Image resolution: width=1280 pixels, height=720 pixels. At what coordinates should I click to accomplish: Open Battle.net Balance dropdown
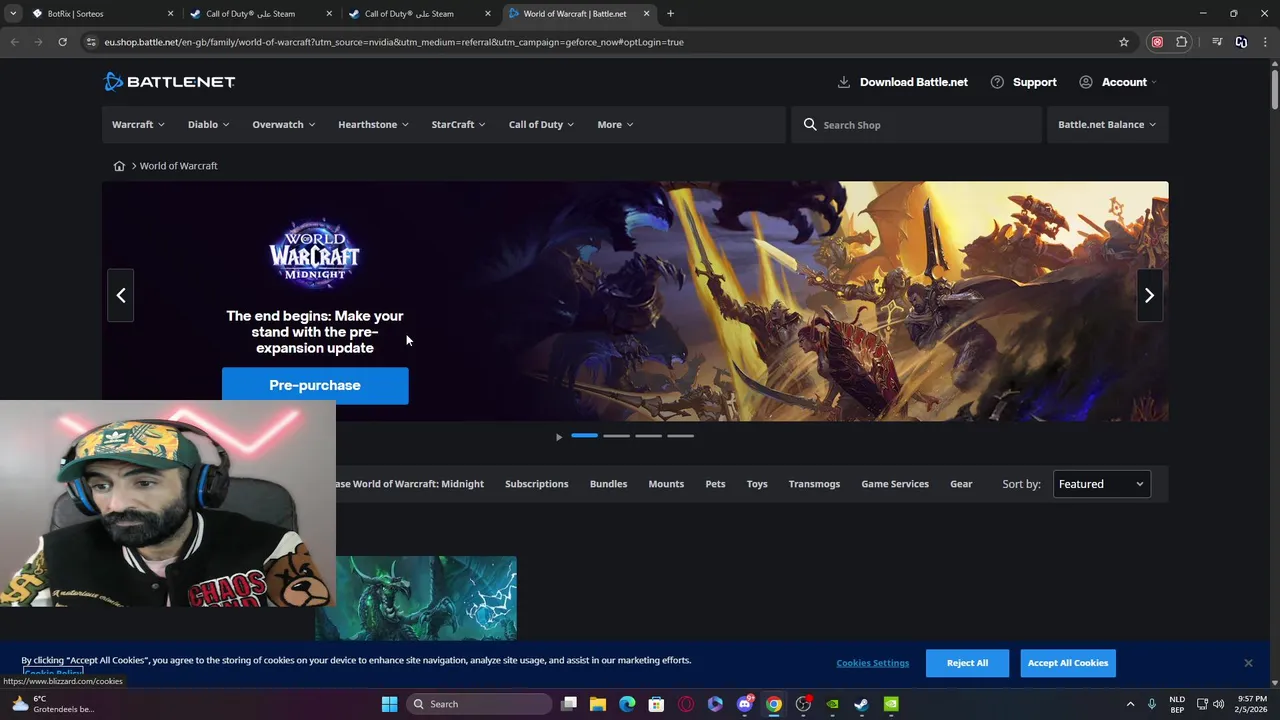(x=1107, y=125)
